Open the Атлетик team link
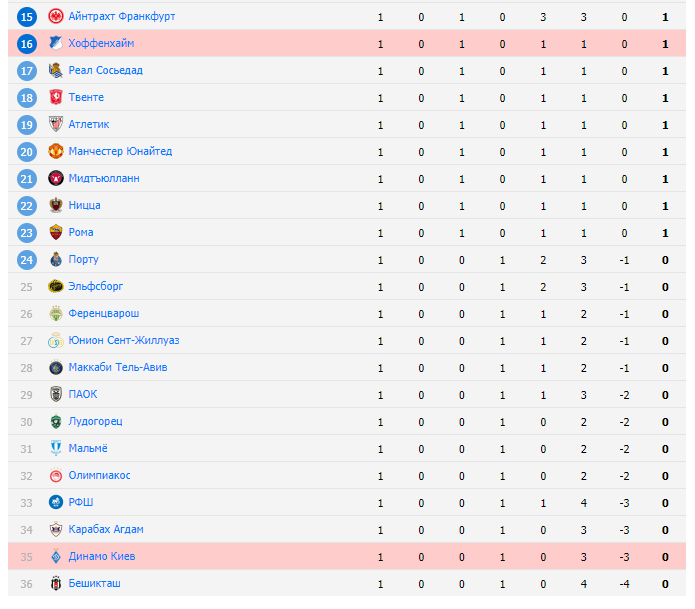This screenshot has height=609, width=695. (x=89, y=125)
